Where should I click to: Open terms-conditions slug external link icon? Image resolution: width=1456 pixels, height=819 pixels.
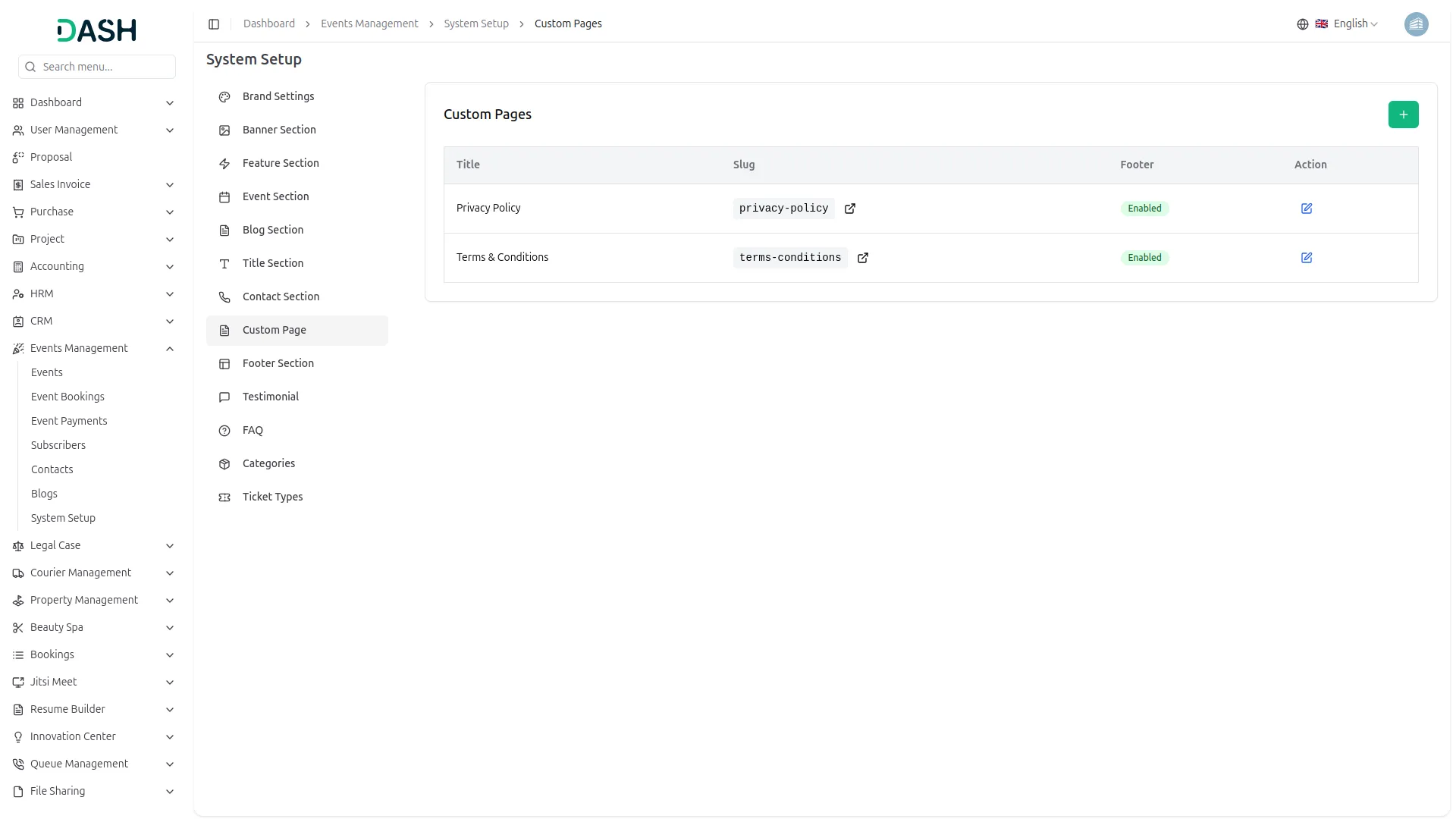point(862,258)
